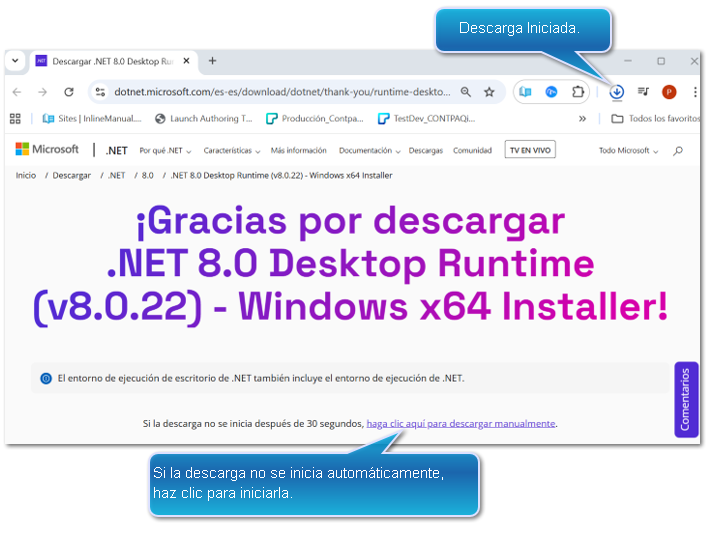
Task: Open the reading book extension icon
Action: [x=525, y=92]
